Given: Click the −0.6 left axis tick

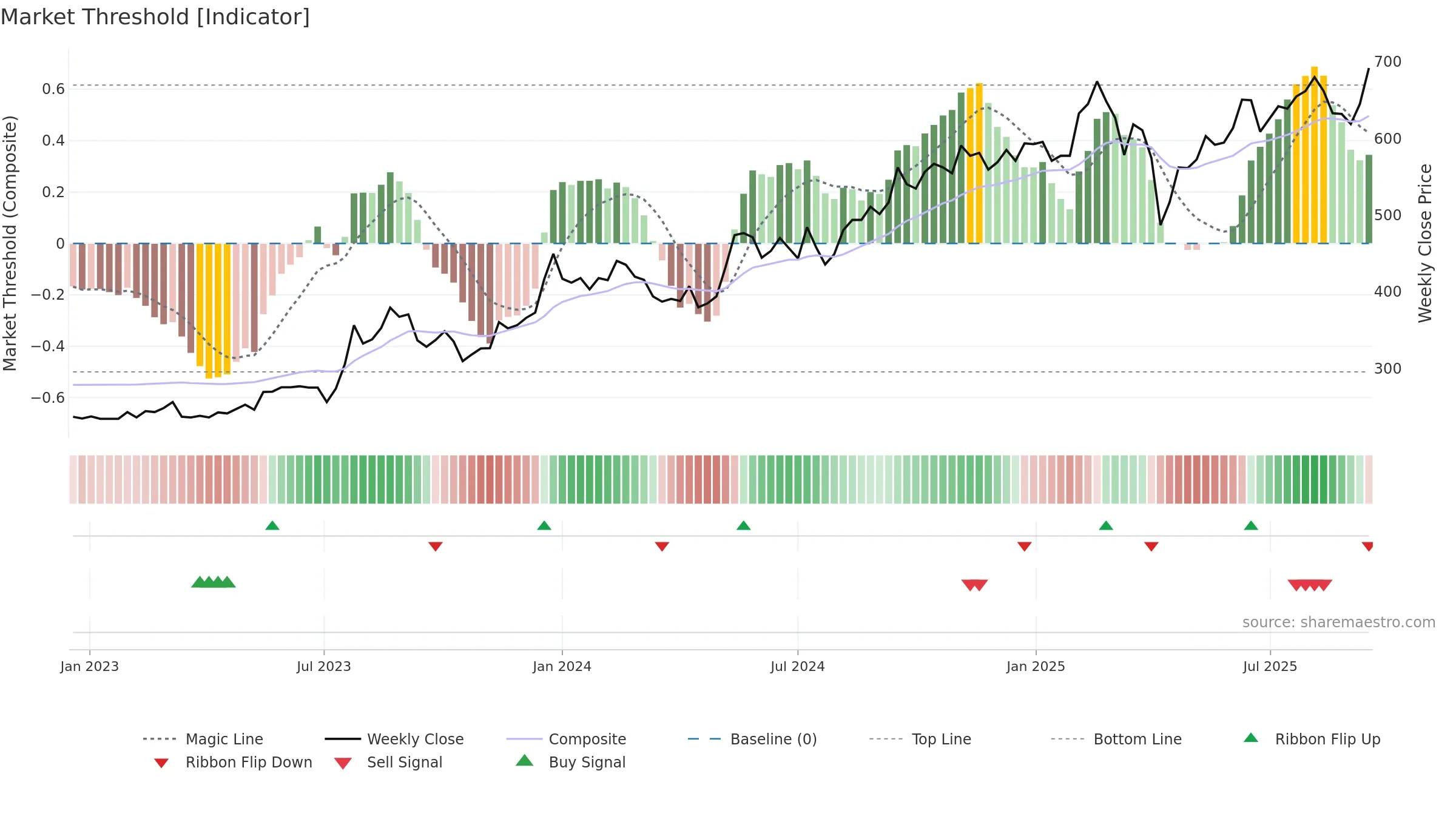Looking at the screenshot, I should click(47, 398).
